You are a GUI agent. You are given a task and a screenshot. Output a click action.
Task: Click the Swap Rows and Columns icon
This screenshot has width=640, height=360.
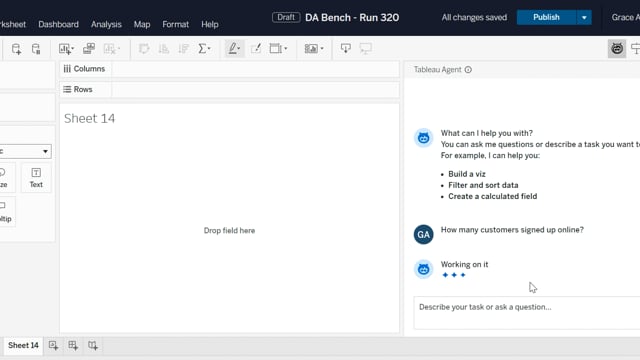[x=144, y=49]
